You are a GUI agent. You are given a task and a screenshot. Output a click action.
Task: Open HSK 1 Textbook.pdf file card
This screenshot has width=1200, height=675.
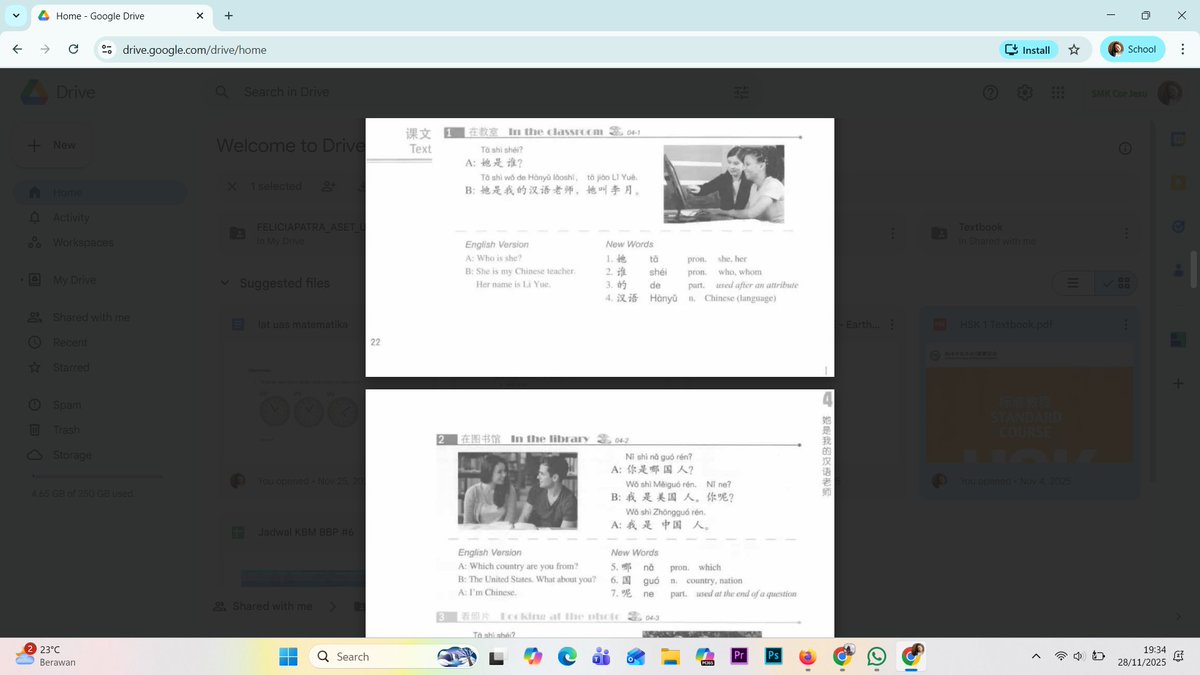click(x=1030, y=404)
